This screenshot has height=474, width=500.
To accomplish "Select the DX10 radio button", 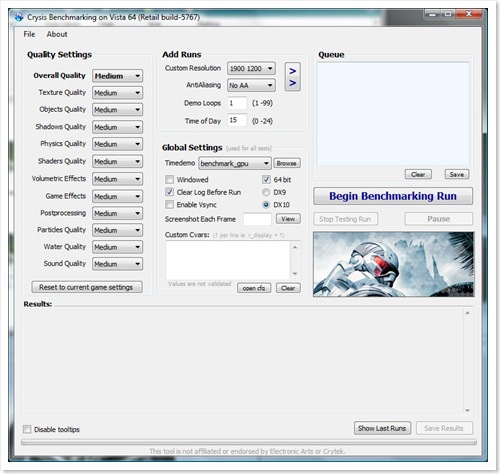I will tap(266, 205).
